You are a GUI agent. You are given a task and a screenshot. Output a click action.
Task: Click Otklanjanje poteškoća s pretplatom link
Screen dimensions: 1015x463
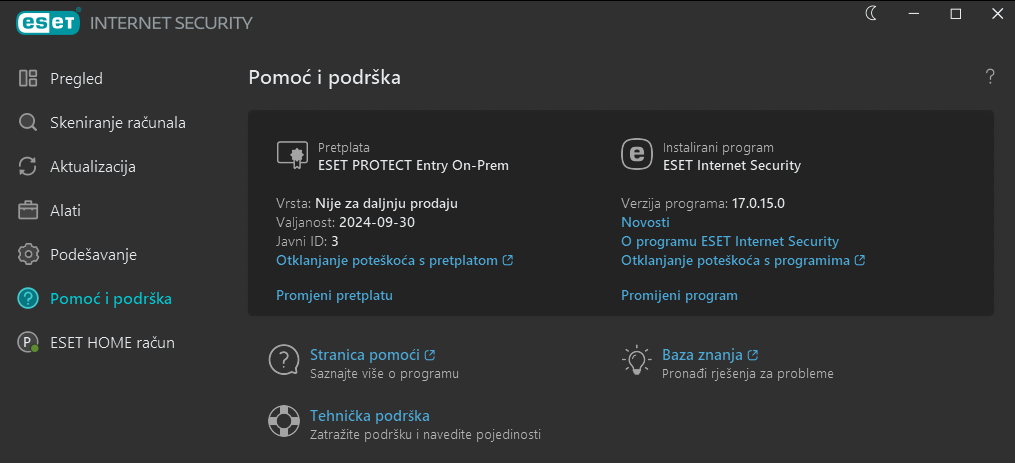click(394, 260)
